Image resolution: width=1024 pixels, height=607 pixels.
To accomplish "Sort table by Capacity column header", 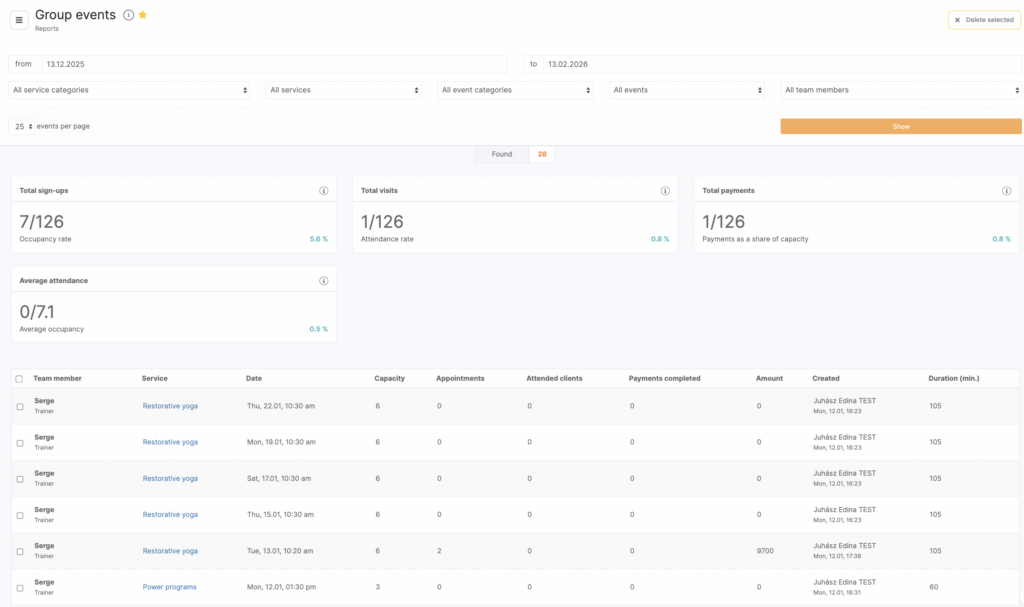I will pyautogui.click(x=389, y=379).
